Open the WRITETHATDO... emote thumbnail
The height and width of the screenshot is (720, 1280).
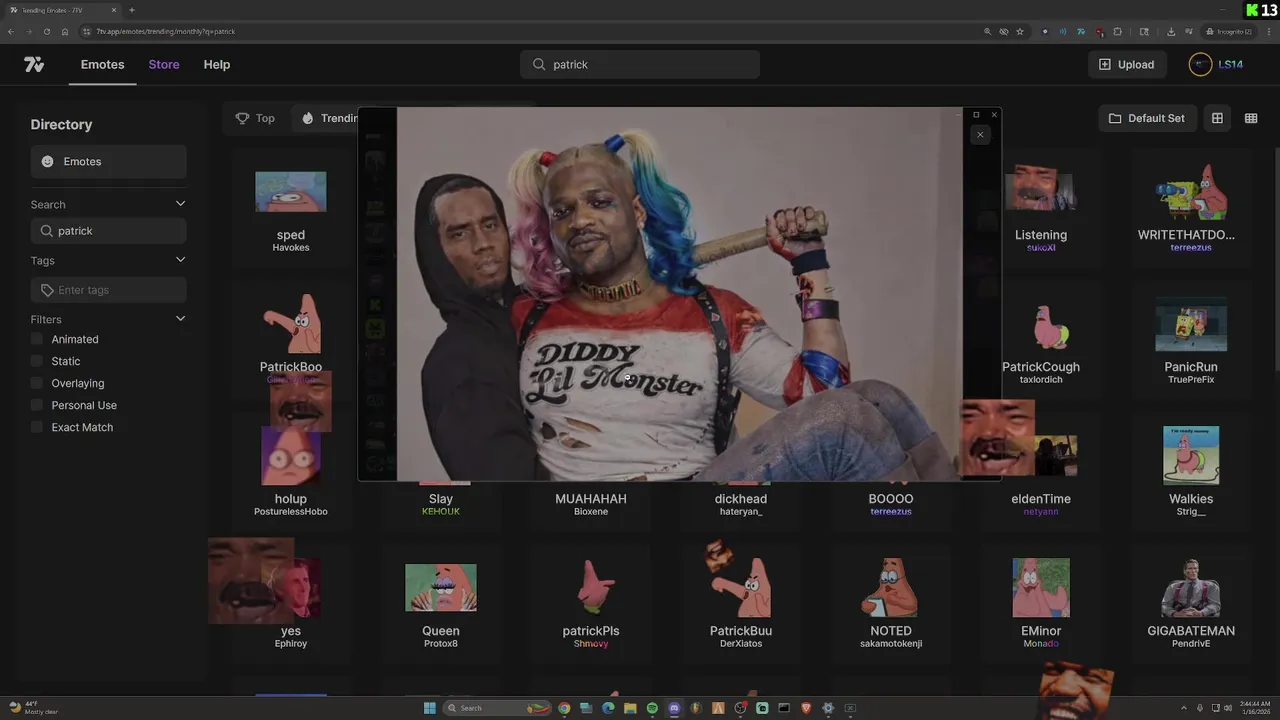[x=1191, y=192]
